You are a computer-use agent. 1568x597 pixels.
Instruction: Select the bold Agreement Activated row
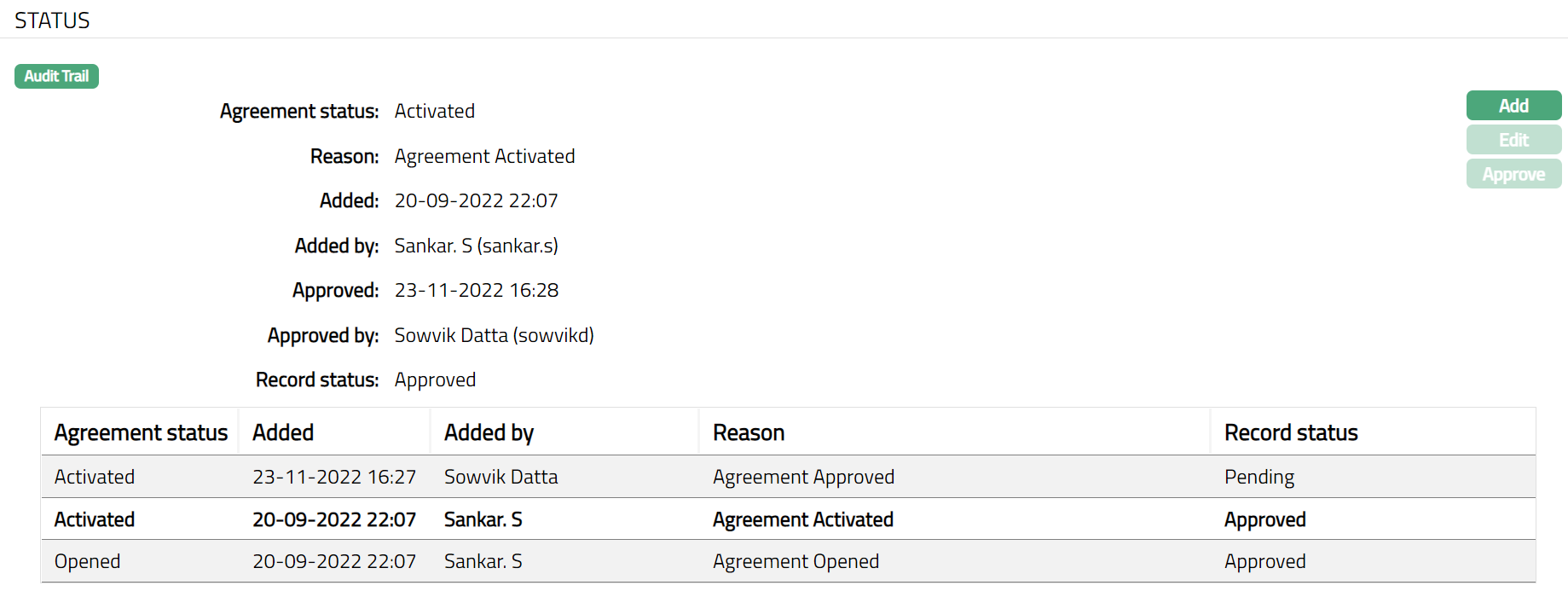pyautogui.click(x=802, y=519)
